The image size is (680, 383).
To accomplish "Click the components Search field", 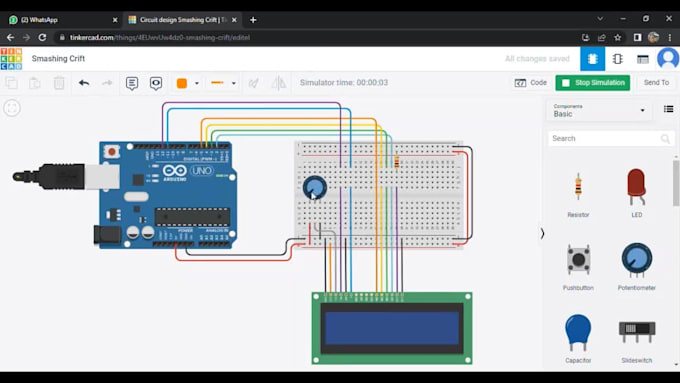I will pos(610,138).
